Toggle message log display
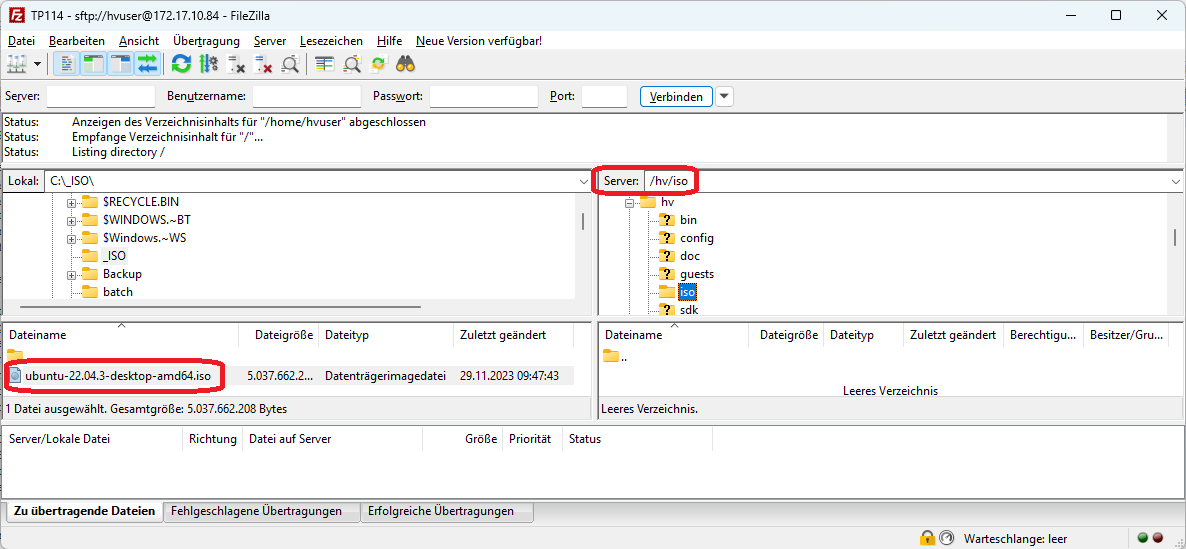The width and height of the screenshot is (1186, 549). [66, 64]
